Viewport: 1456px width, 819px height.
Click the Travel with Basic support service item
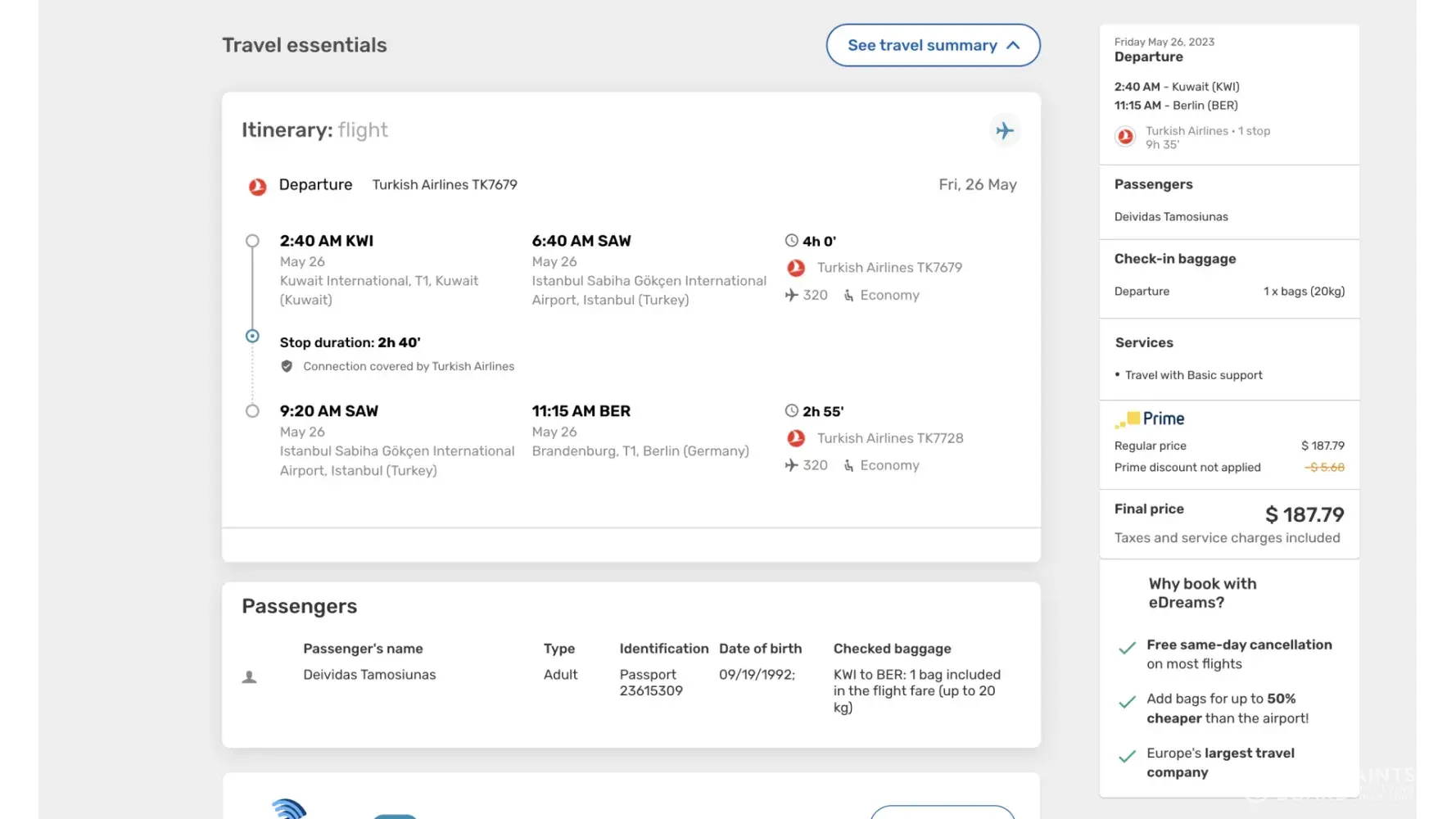click(x=1193, y=375)
